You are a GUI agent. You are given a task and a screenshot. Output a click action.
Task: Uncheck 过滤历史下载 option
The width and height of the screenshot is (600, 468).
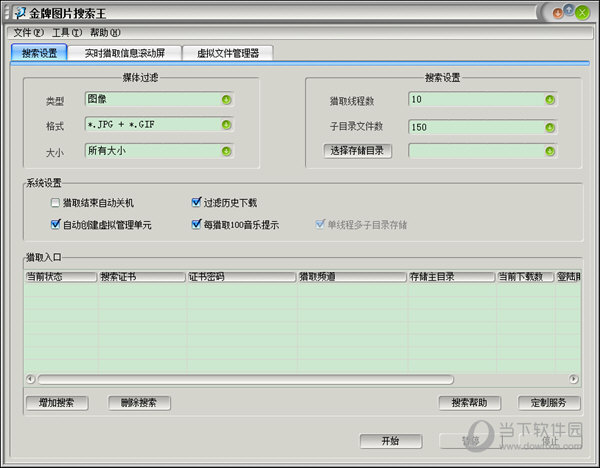tap(197, 202)
